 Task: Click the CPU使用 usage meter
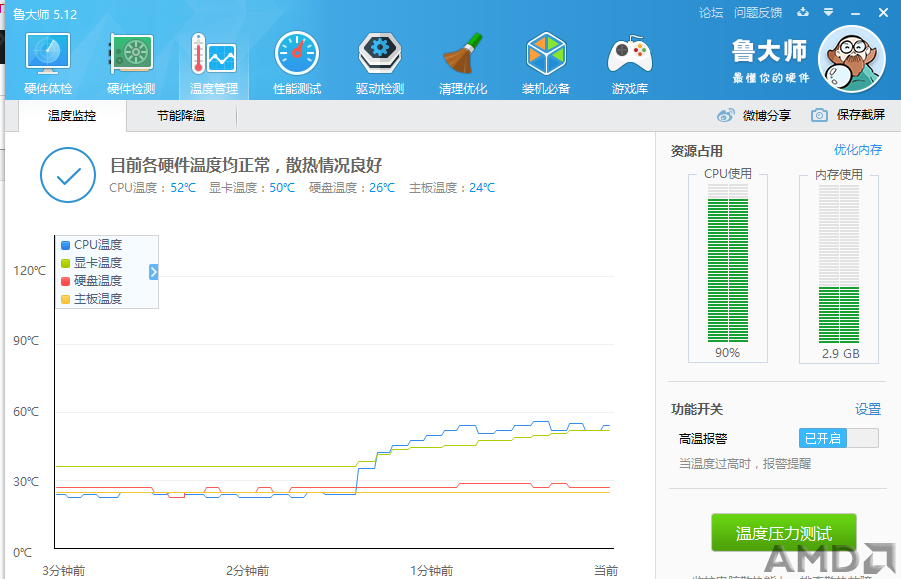click(727, 263)
